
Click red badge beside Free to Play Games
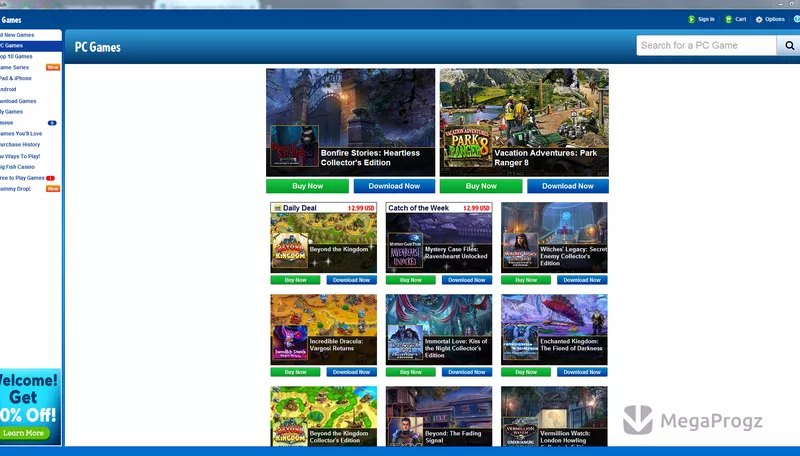pyautogui.click(x=51, y=178)
